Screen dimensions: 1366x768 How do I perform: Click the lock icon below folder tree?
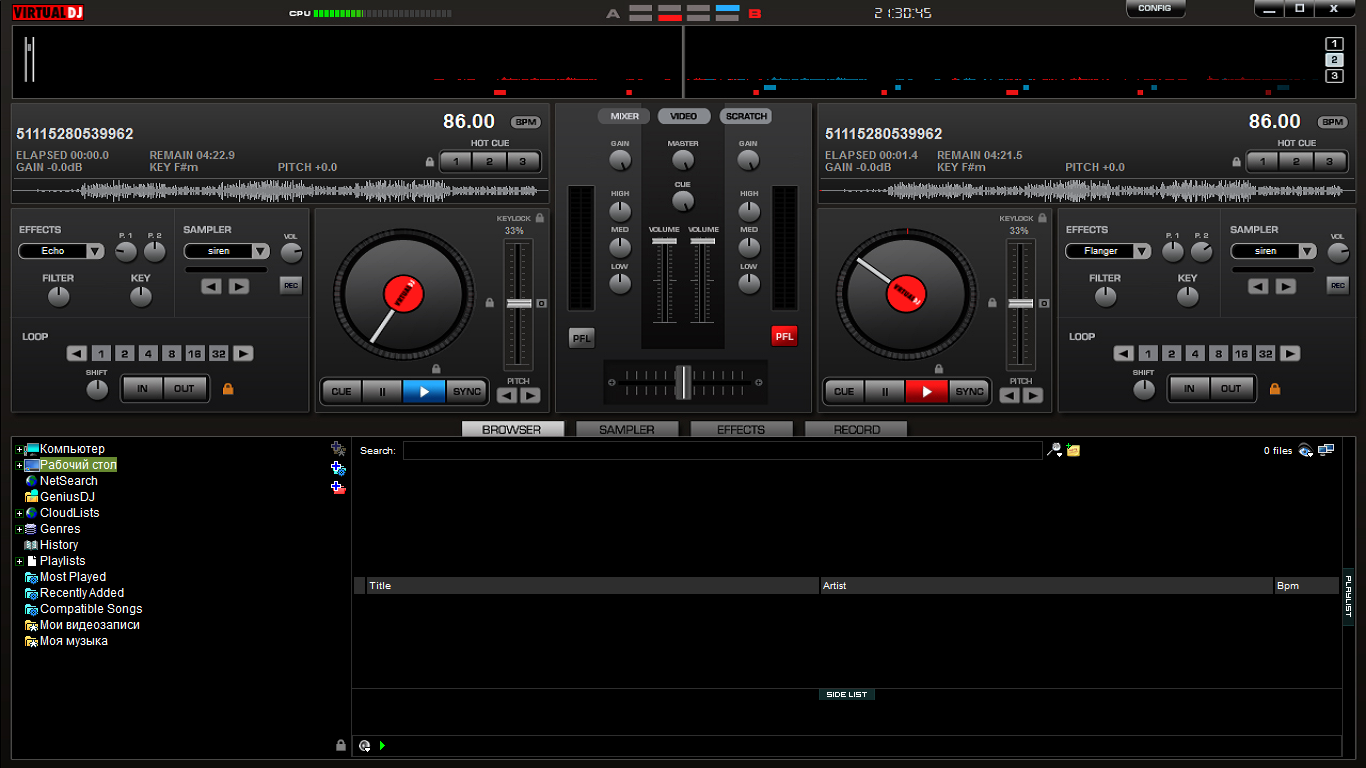click(x=341, y=745)
